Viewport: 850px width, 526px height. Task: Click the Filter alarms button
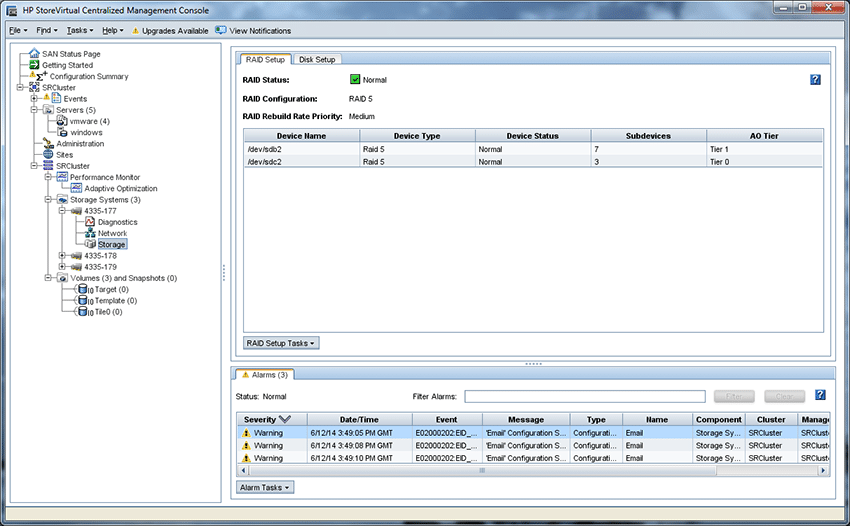(734, 396)
